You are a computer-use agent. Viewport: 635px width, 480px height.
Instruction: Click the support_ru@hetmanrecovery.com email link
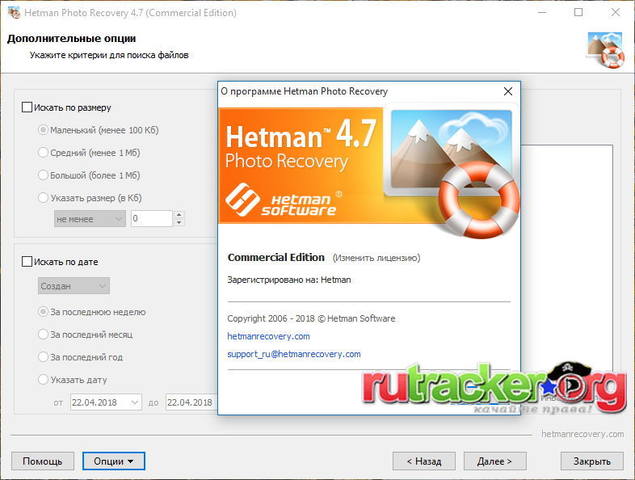click(294, 354)
